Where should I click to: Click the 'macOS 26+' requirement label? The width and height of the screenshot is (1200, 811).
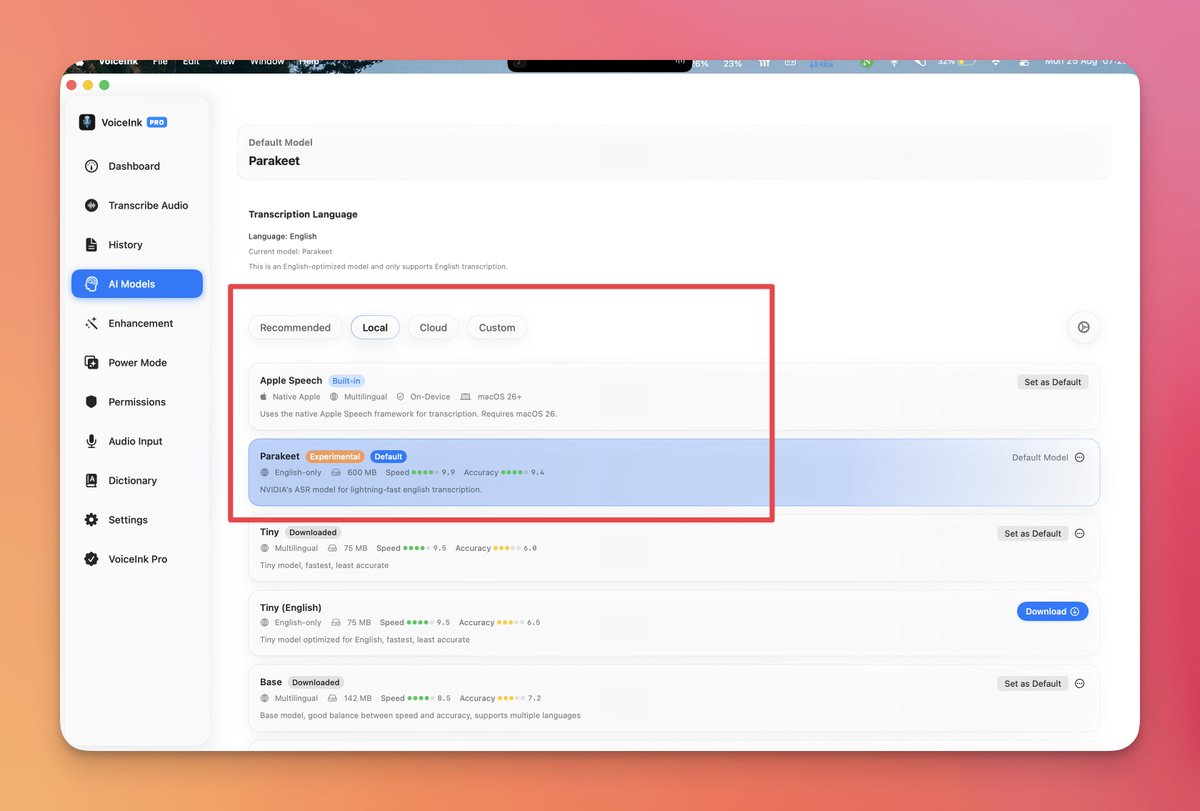pos(499,397)
